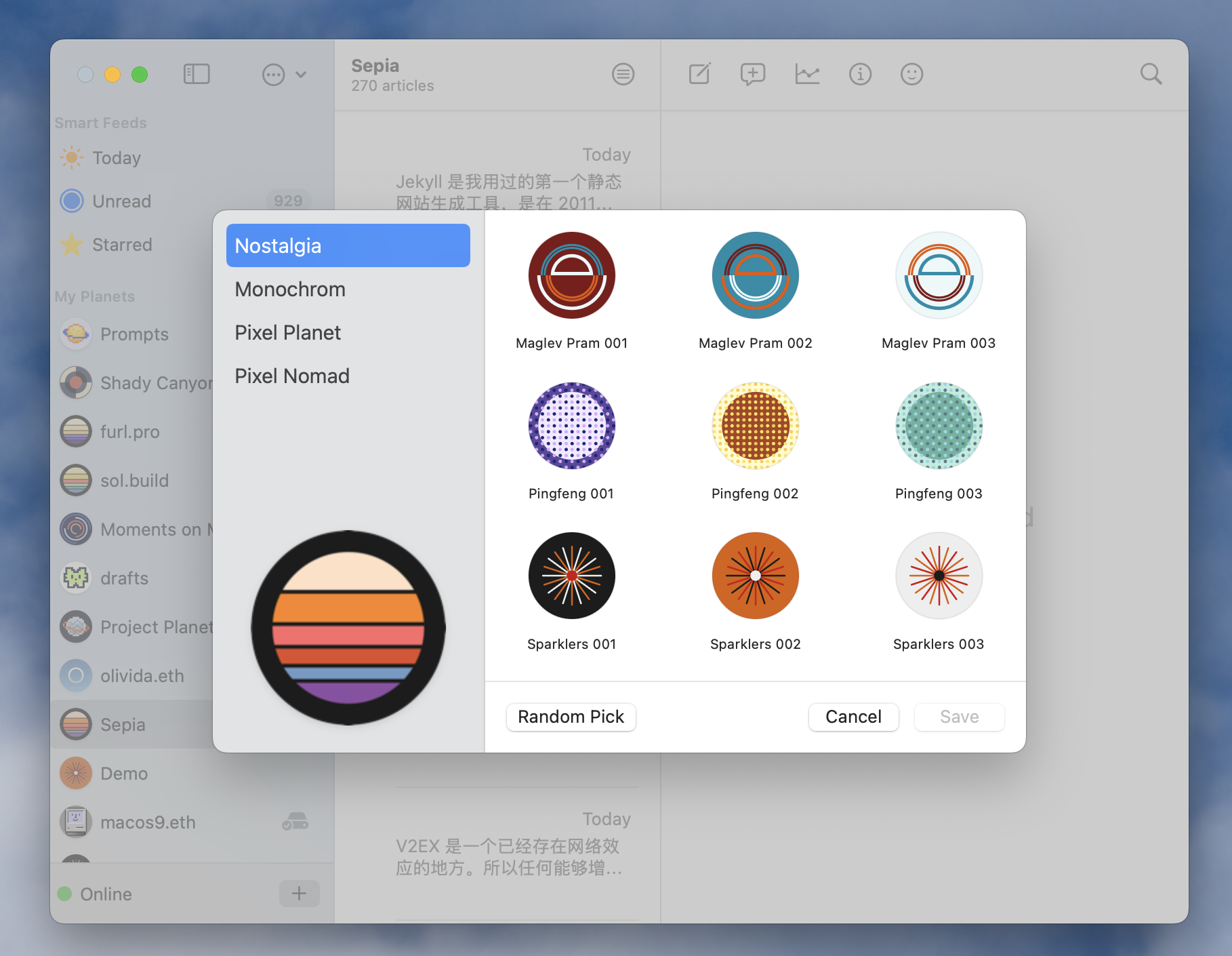Select the Monochrom avatar category
The image size is (1232, 956).
click(x=290, y=290)
